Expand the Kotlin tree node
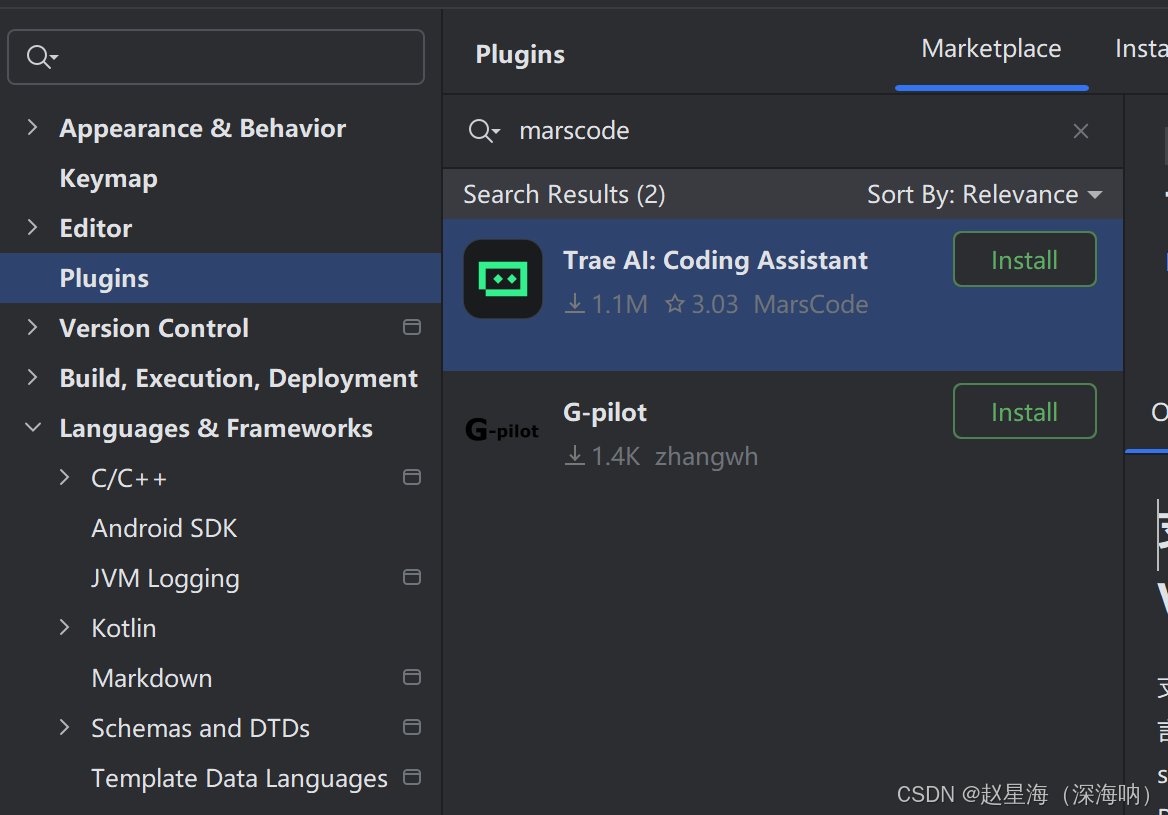Image resolution: width=1168 pixels, height=815 pixels. [63, 627]
